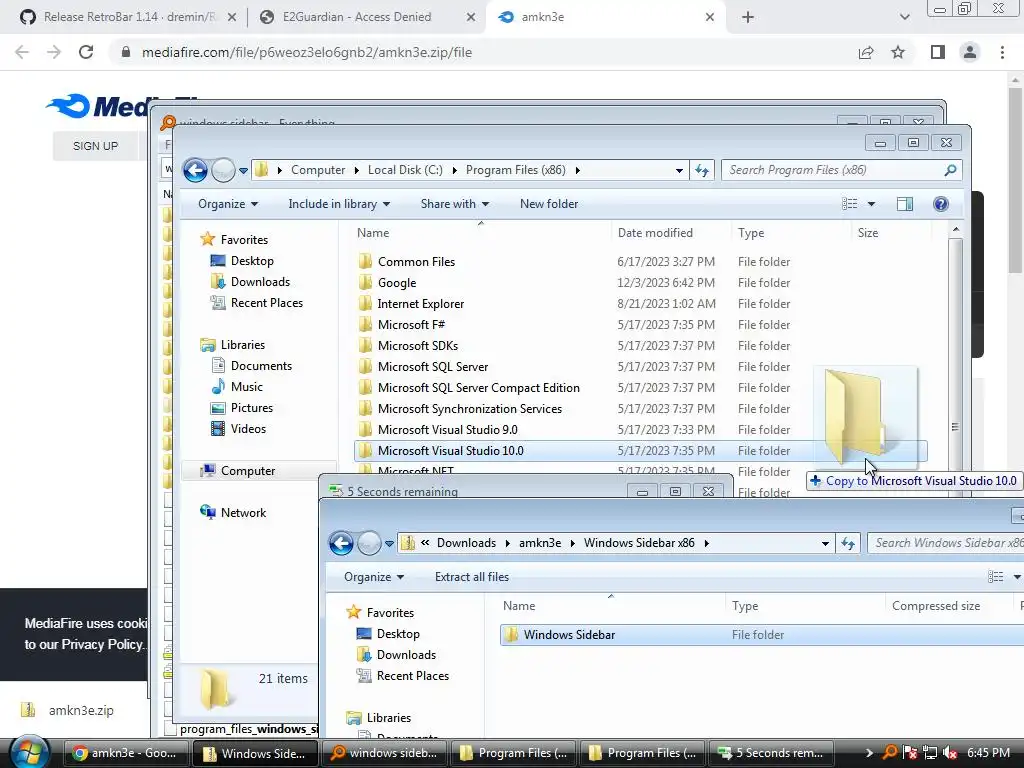This screenshot has width=1024, height=768.
Task: Open the Windows Start orb
Action: coord(29,752)
